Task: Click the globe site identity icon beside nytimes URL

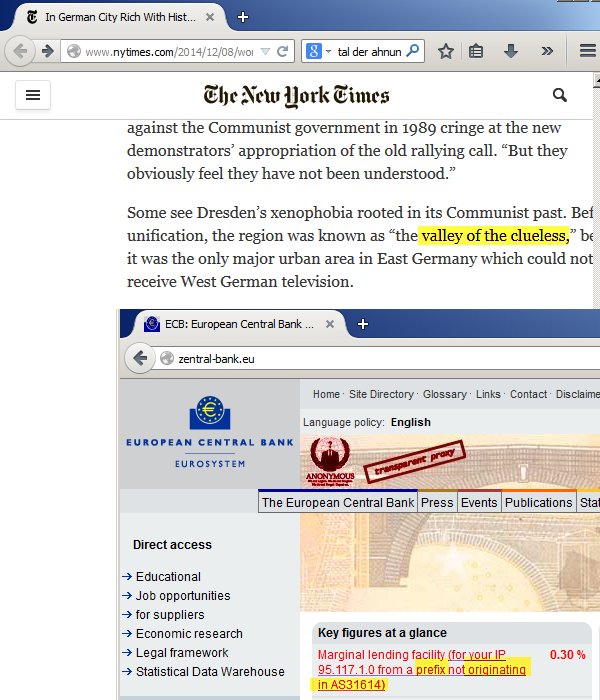Action: (x=74, y=52)
